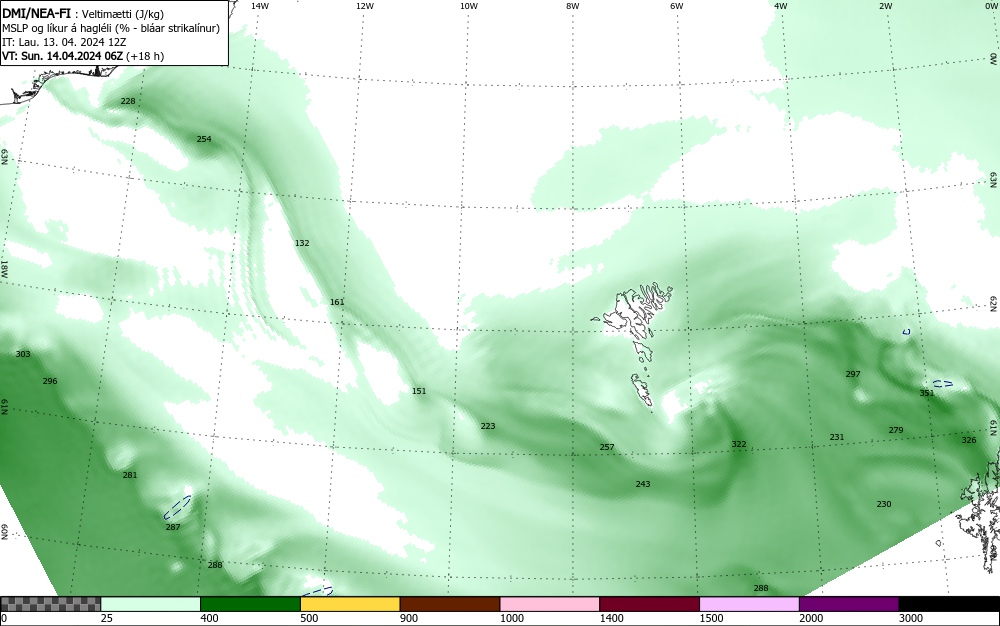The height and width of the screenshot is (626, 1000).
Task: Click the '4W' longitude label
Action: (x=781, y=6)
